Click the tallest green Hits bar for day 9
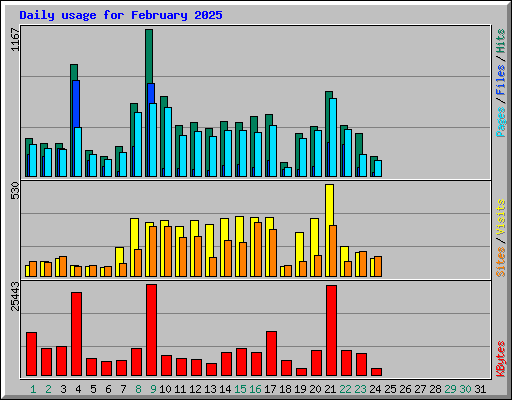Image resolution: width=512 pixels, height=400 pixels. (149, 56)
